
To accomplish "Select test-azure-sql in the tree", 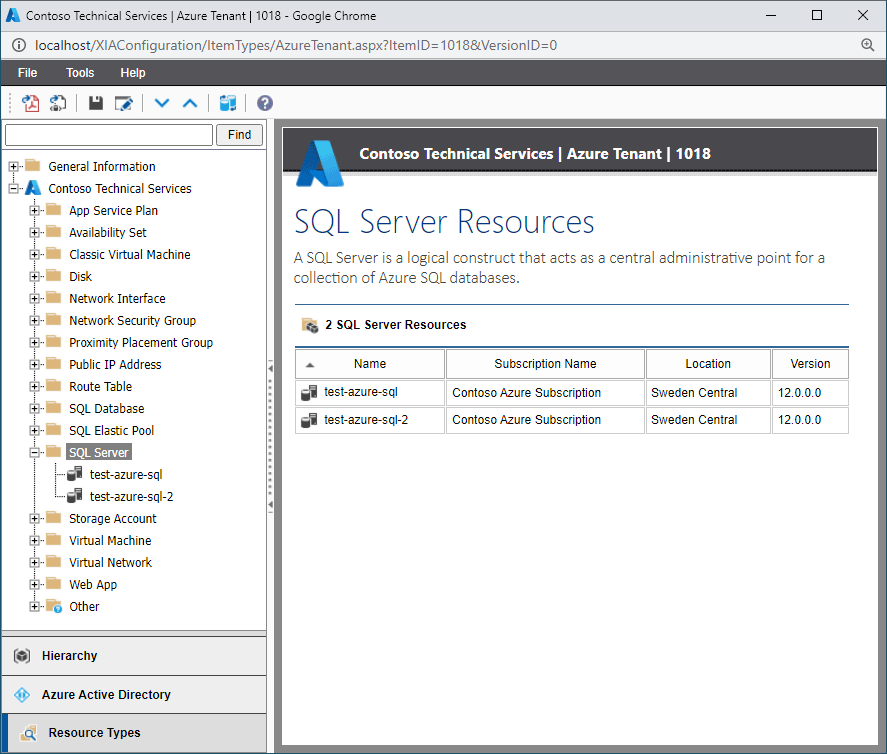I will (x=126, y=475).
